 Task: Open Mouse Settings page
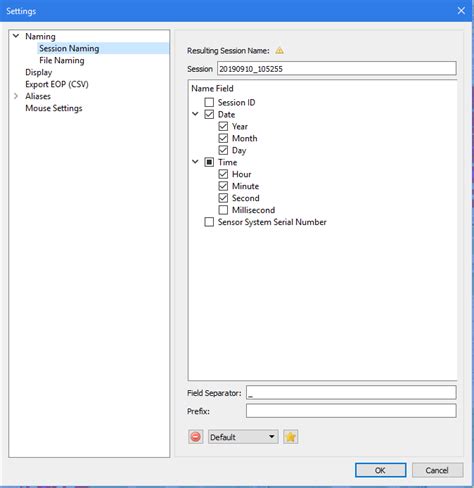pyautogui.click(x=54, y=108)
